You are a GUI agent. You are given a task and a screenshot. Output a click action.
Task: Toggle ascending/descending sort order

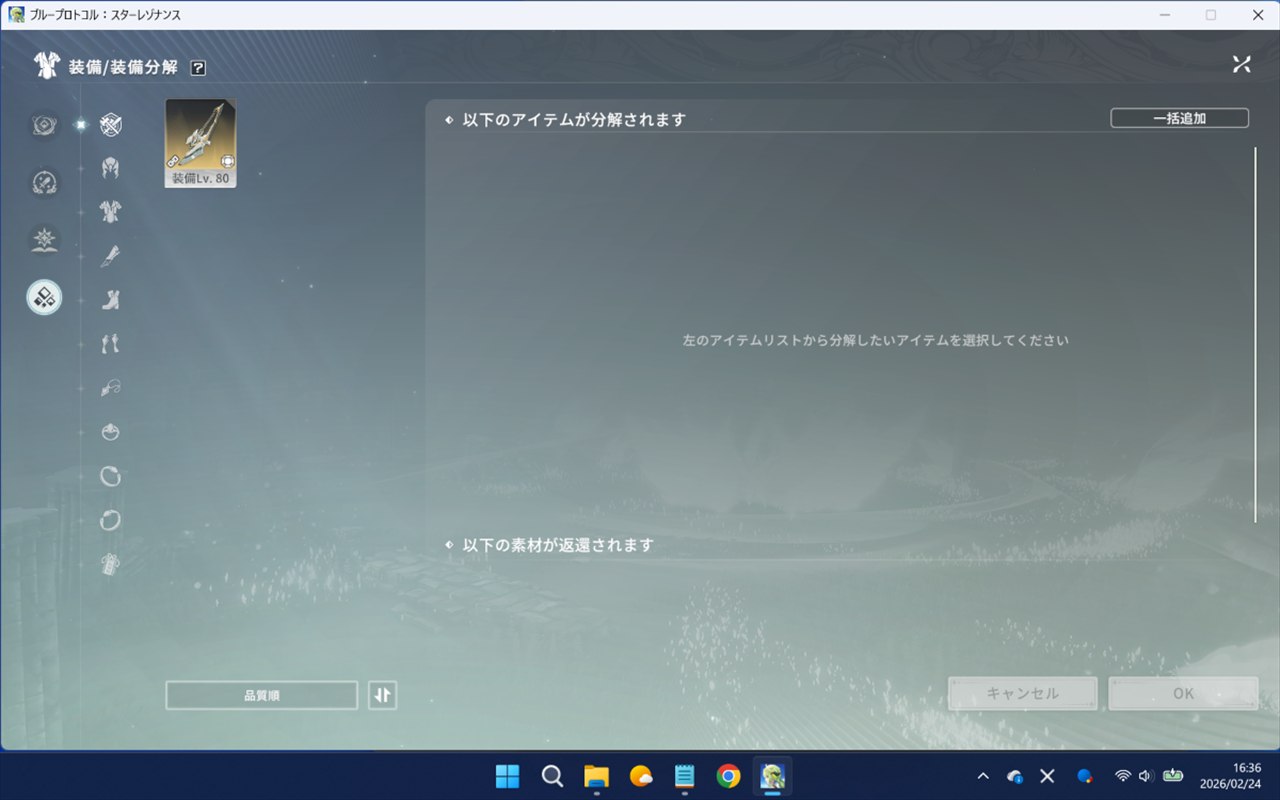pyautogui.click(x=382, y=695)
